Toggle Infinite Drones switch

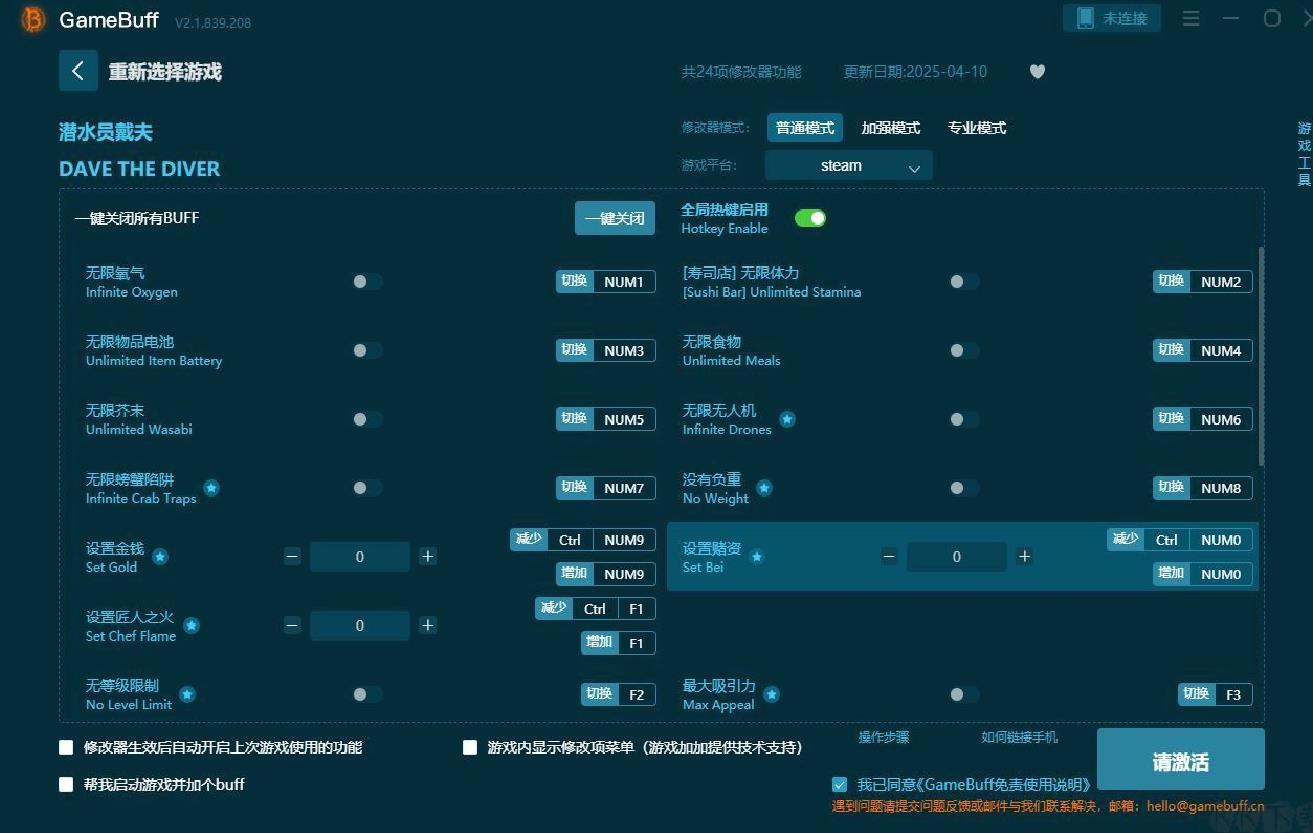[x=964, y=419]
